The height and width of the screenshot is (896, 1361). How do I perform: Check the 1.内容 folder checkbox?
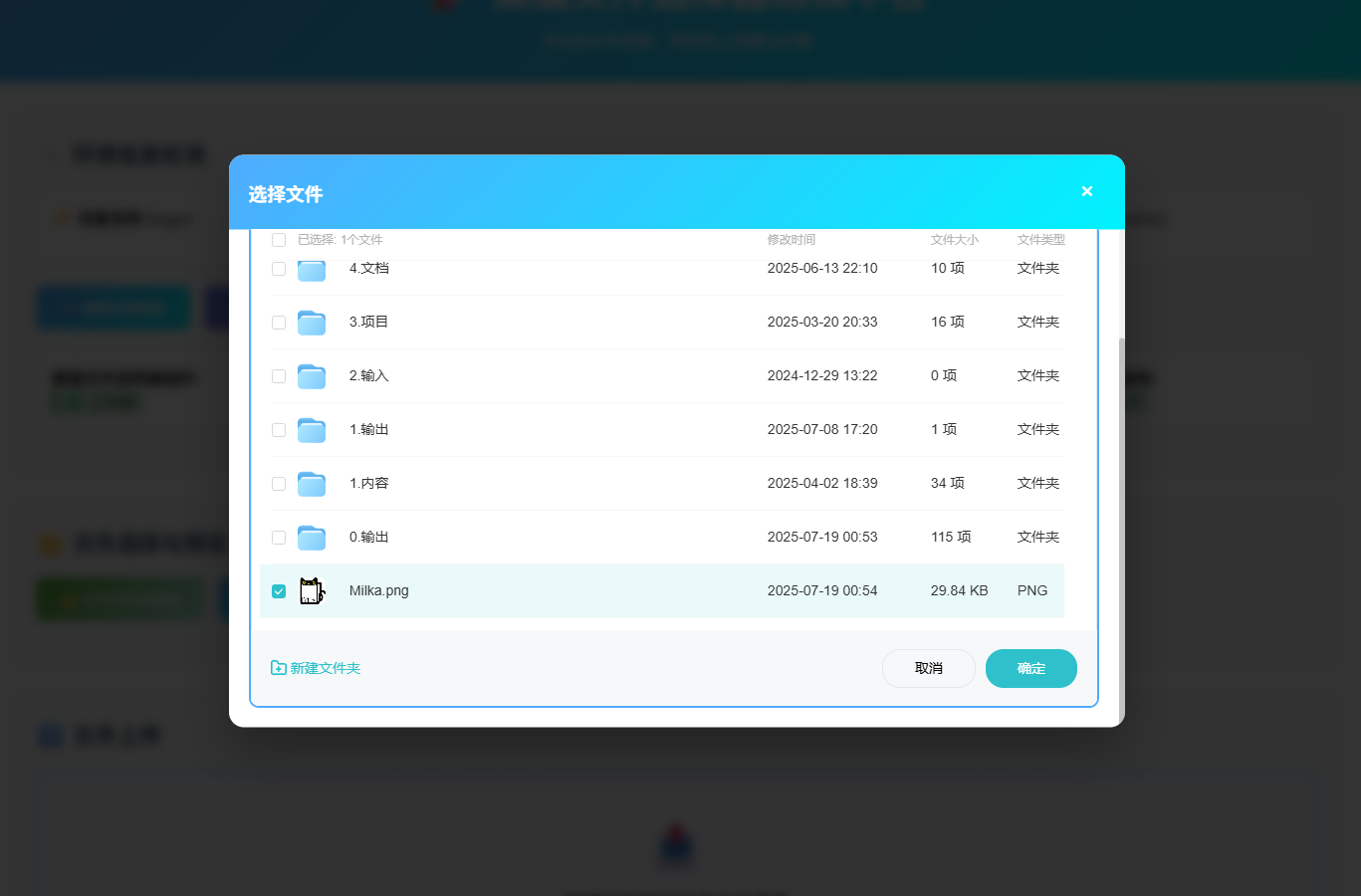[279, 484]
